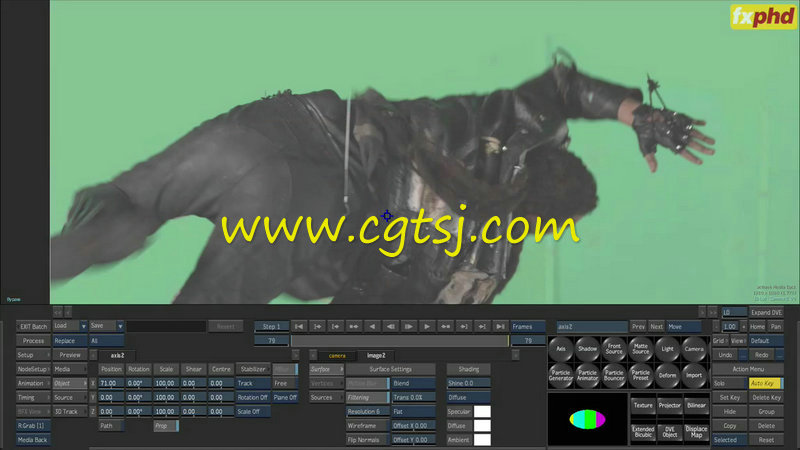Viewport: 800px width, 450px height.
Task: Add a Light node
Action: [x=667, y=349]
